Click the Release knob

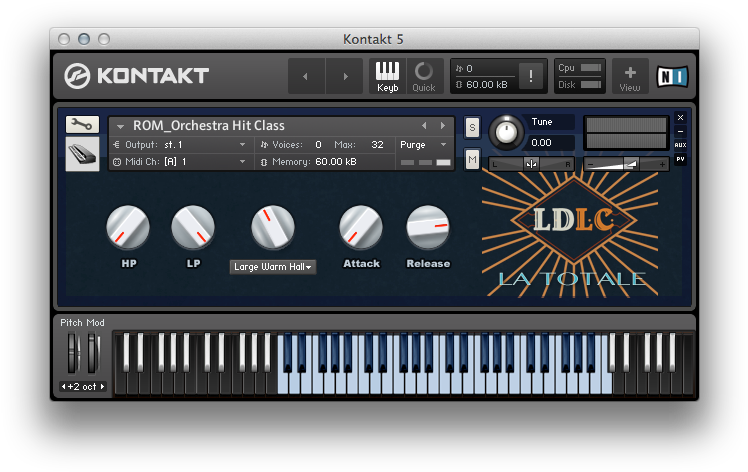point(428,227)
